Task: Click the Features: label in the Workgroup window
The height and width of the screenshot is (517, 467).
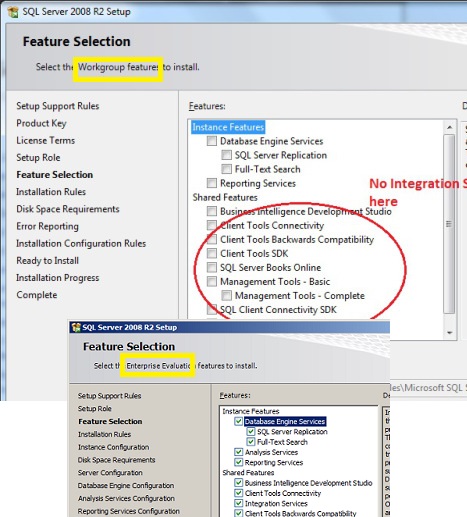Action: click(x=207, y=106)
